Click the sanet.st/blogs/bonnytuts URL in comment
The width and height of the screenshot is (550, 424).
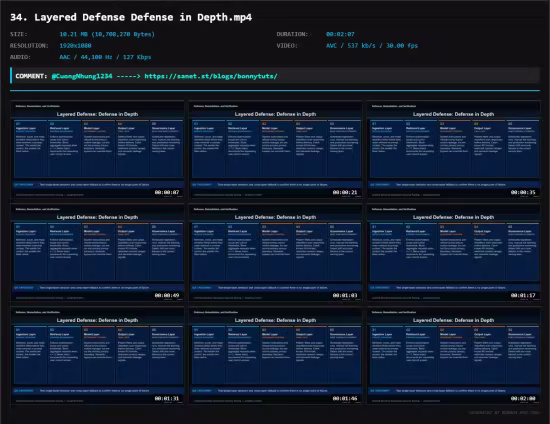[x=211, y=76]
